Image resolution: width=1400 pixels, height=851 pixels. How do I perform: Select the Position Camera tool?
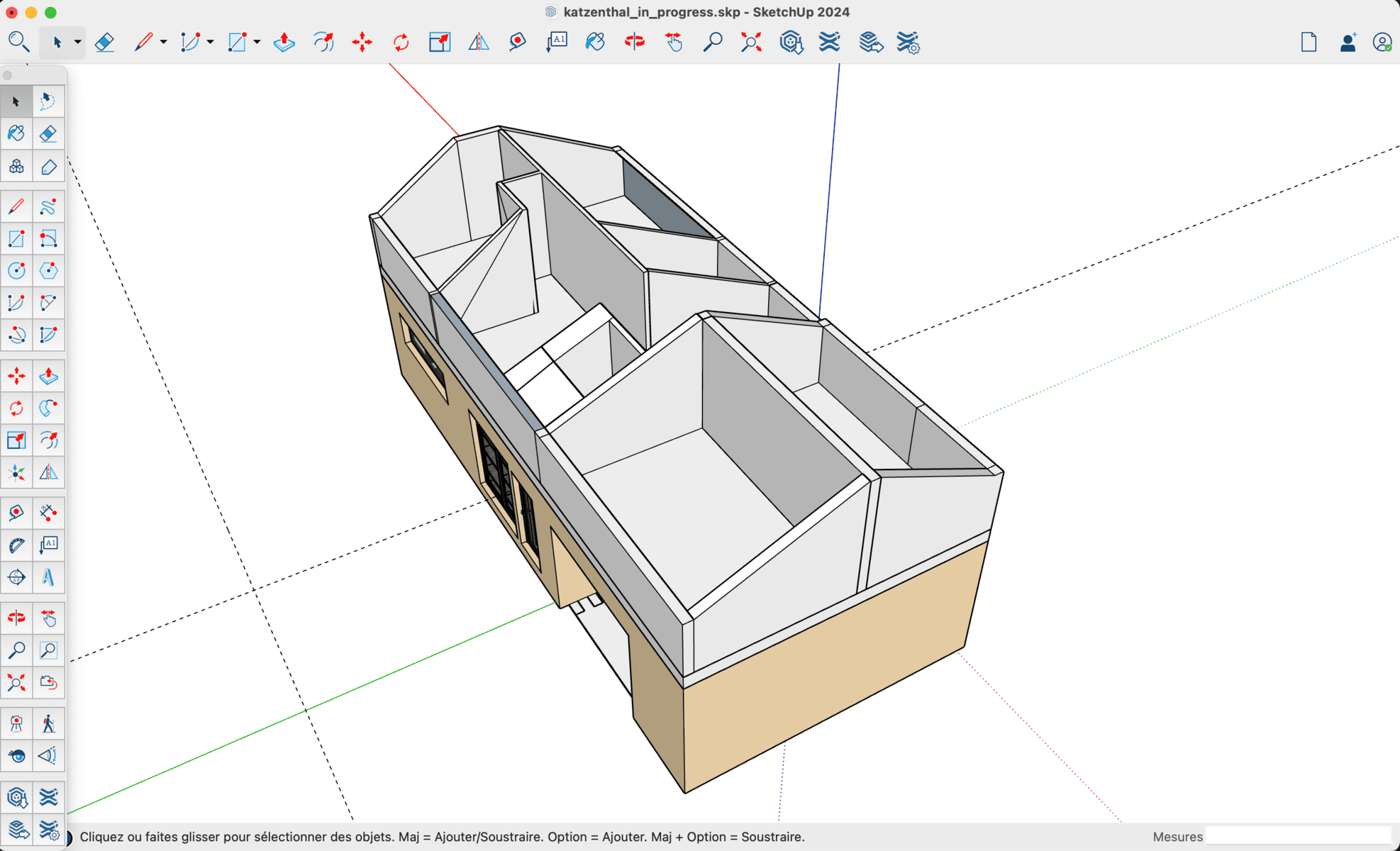(16, 723)
